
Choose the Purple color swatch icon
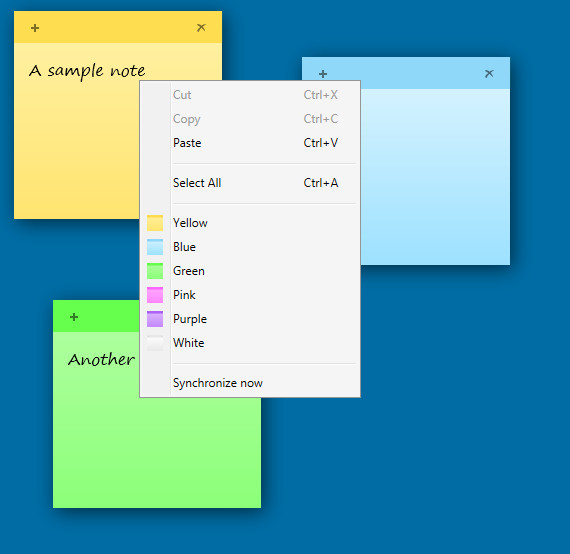[155, 319]
